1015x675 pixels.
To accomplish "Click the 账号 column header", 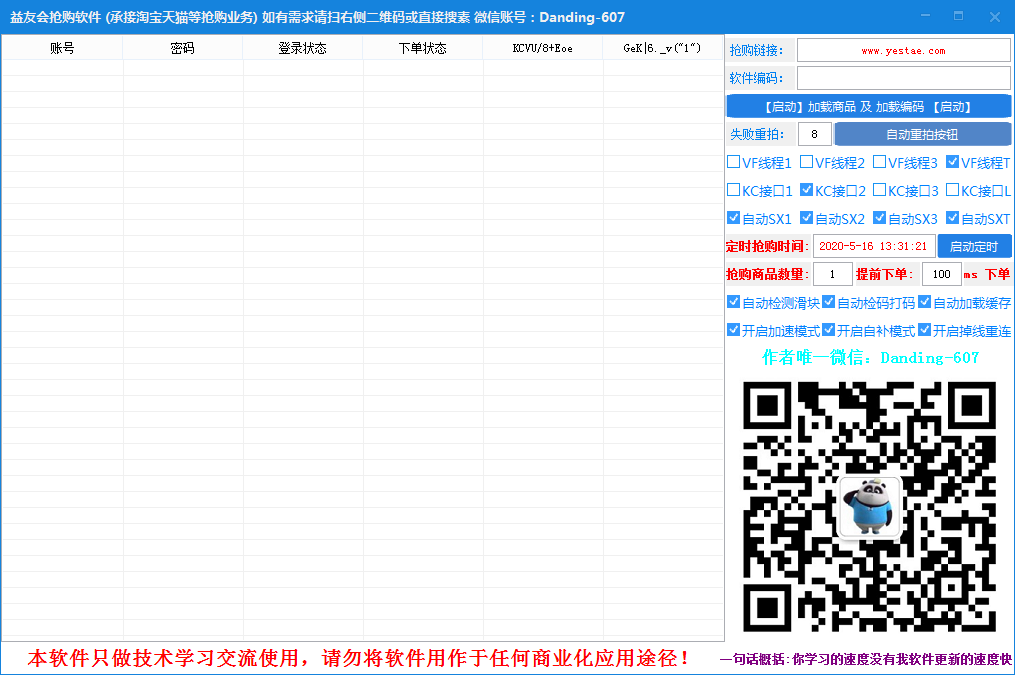I will pyautogui.click(x=62, y=48).
